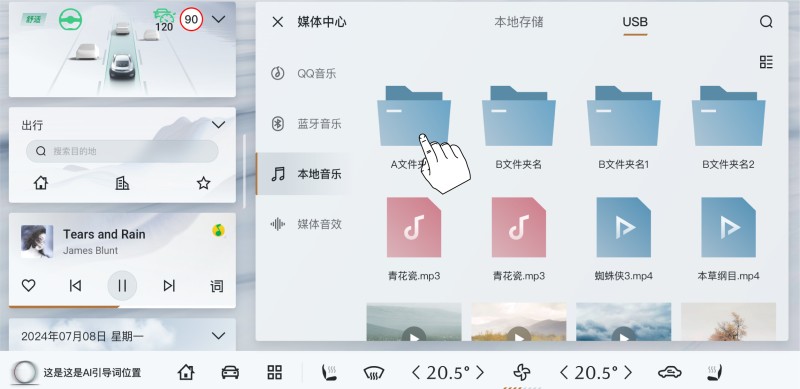The image size is (800, 389).
Task: Open the media center search
Action: 766,21
